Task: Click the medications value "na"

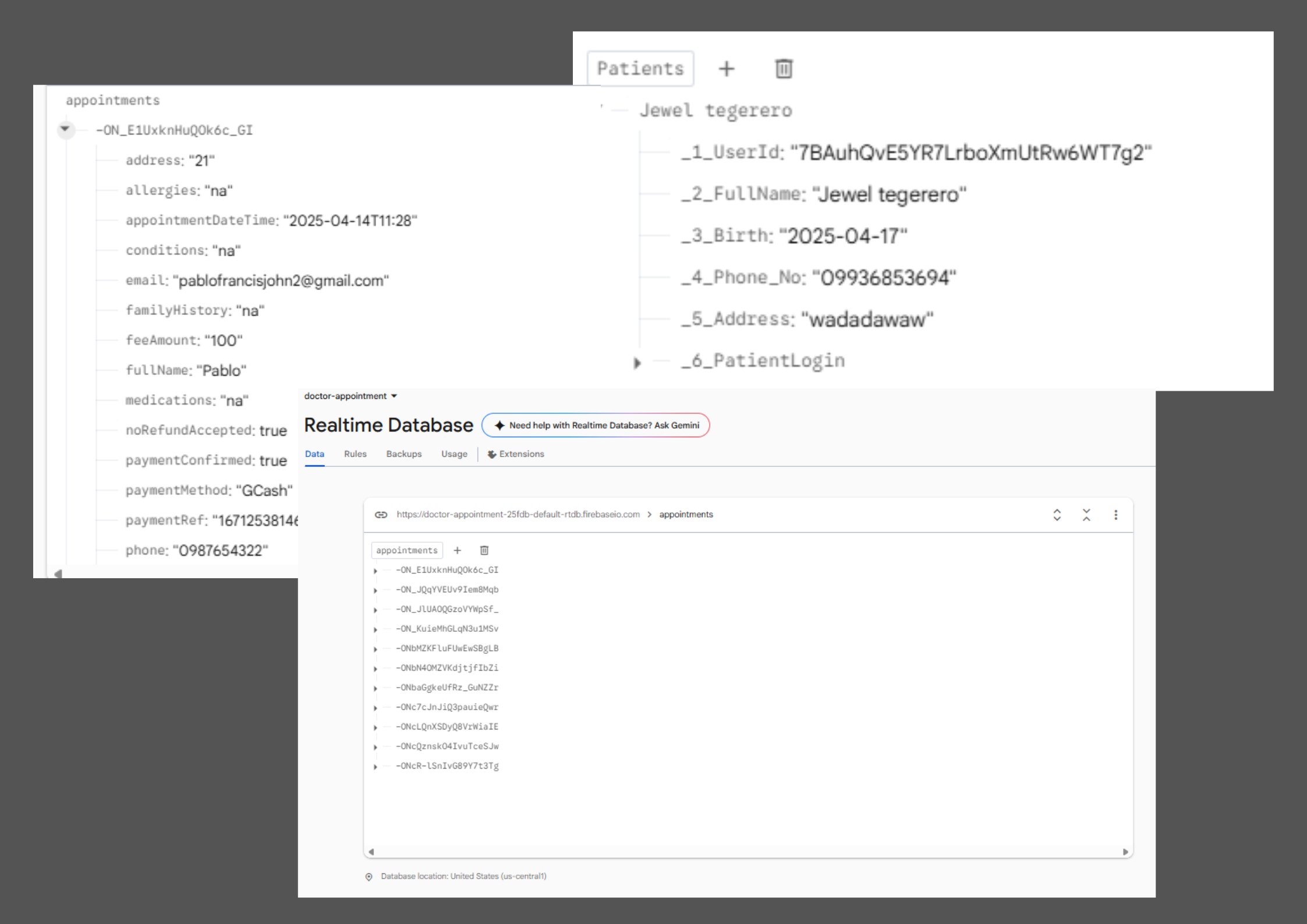Action: pos(235,401)
